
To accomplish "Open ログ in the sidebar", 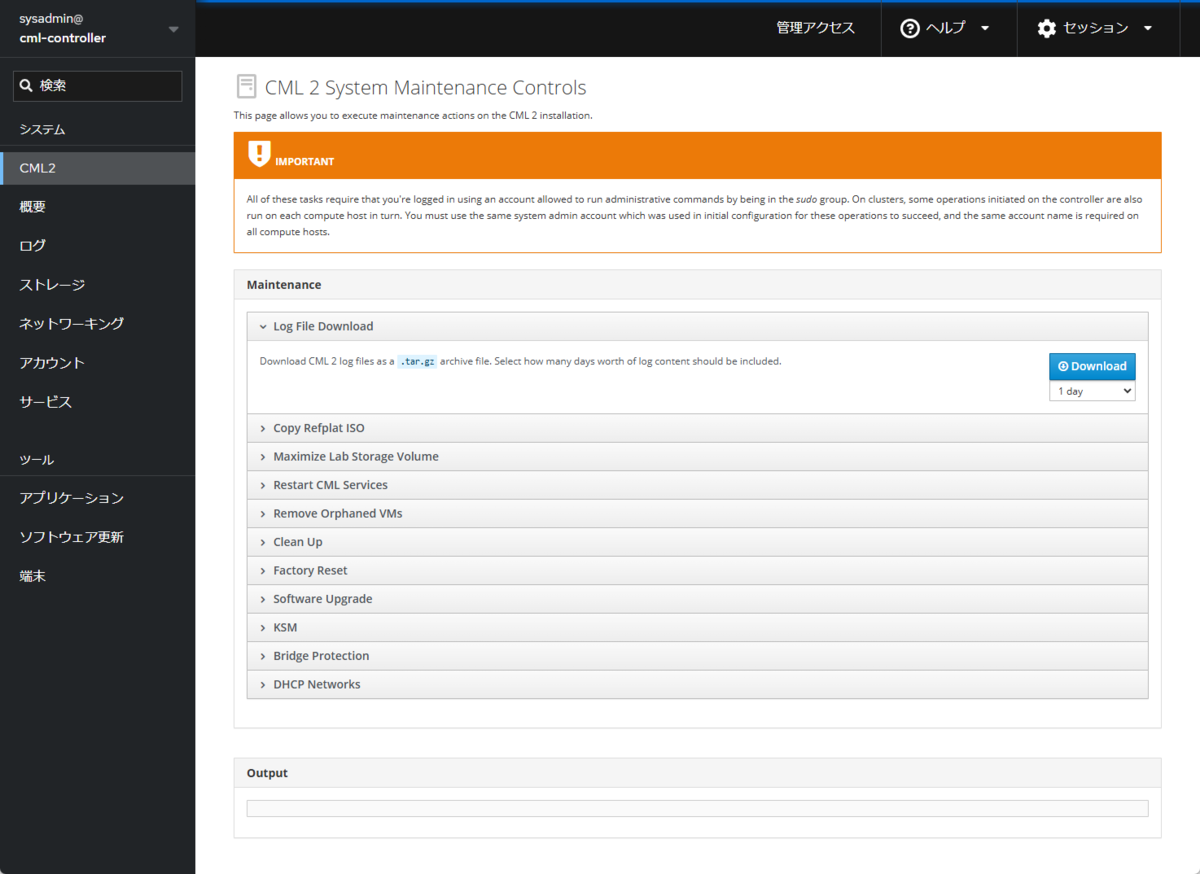I will coord(97,246).
